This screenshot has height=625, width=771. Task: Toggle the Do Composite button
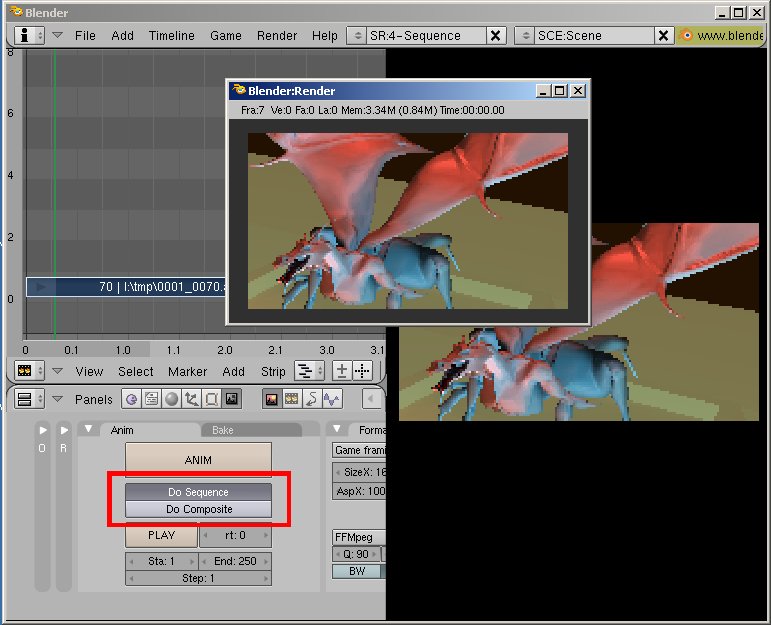[198, 509]
